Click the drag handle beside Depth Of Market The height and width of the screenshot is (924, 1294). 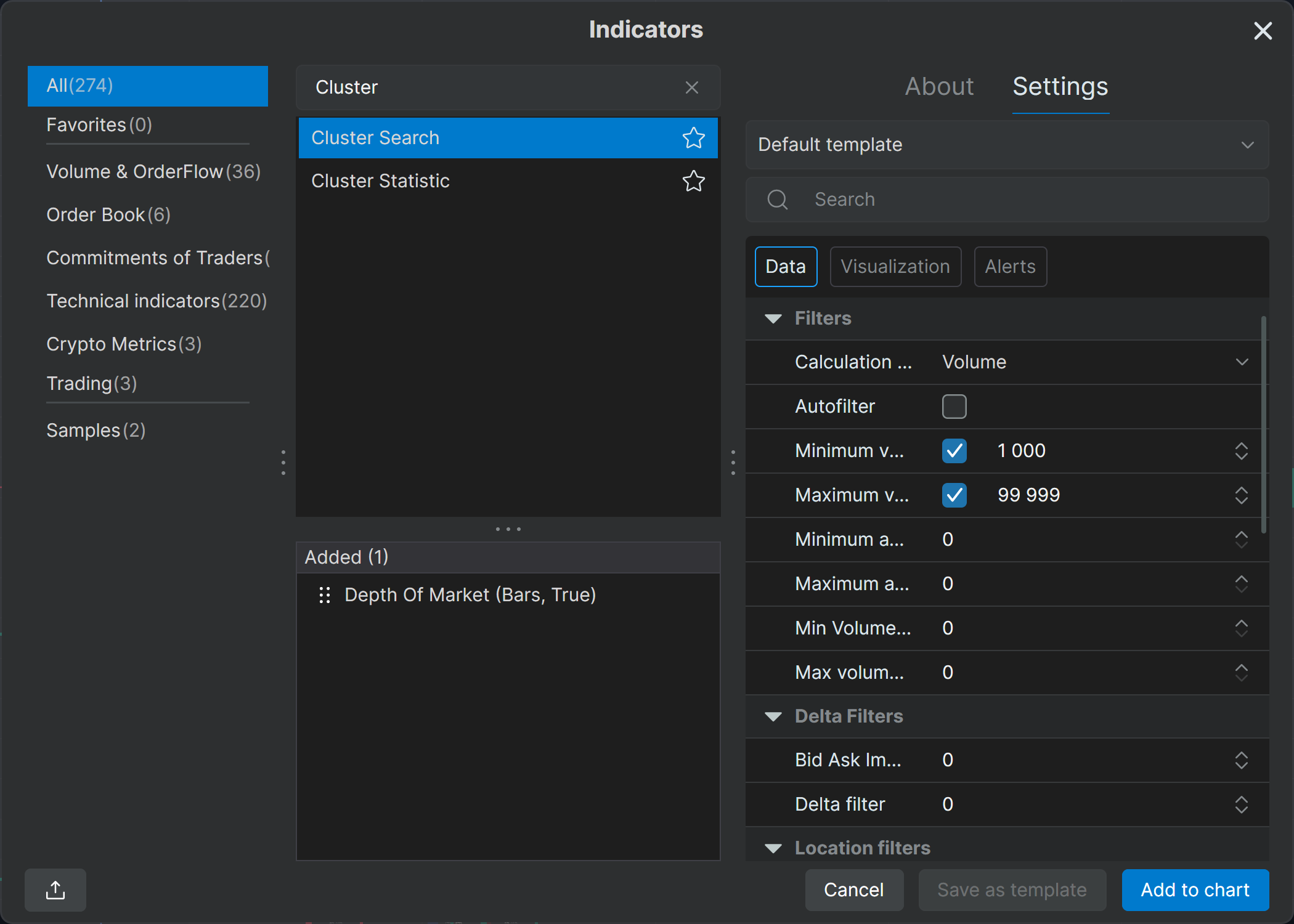point(325,595)
